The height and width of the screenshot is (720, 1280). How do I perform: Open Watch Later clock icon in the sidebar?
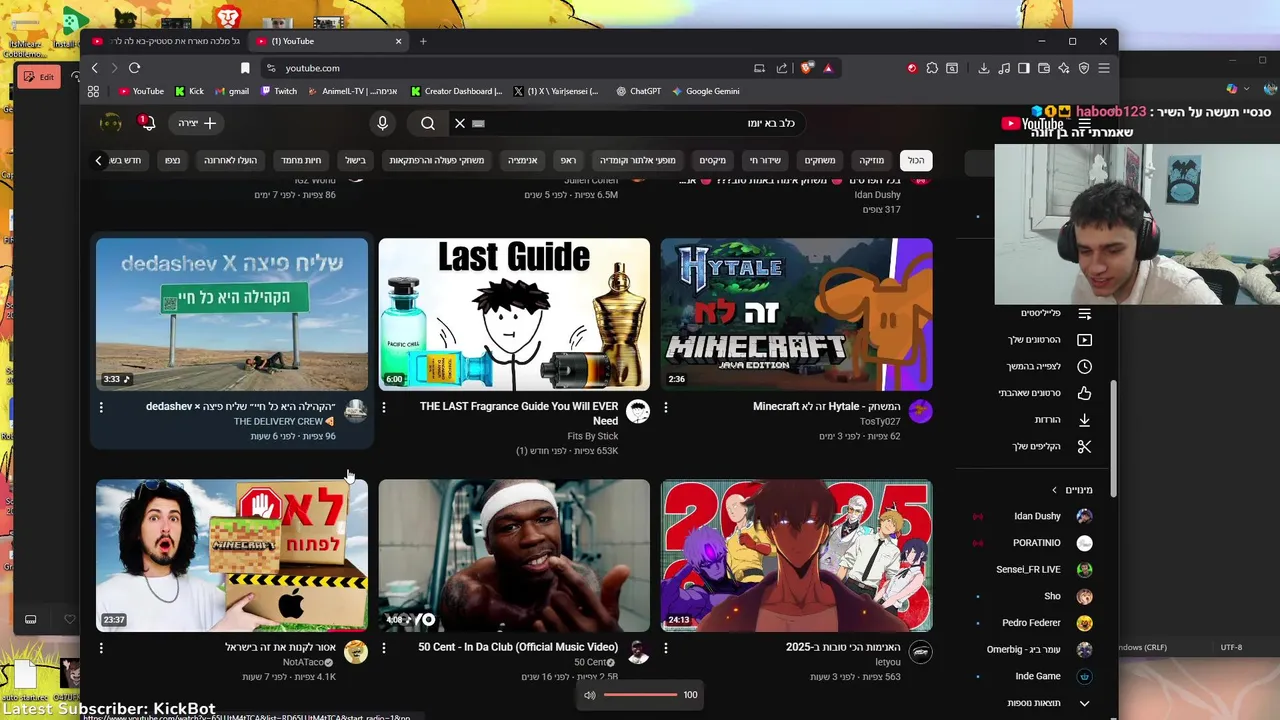pyautogui.click(x=1084, y=366)
